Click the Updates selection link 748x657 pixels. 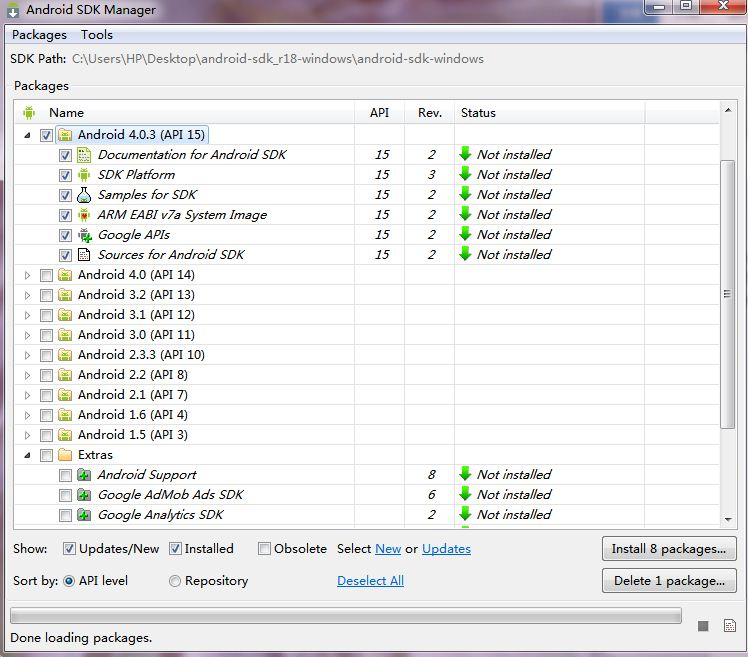(446, 549)
